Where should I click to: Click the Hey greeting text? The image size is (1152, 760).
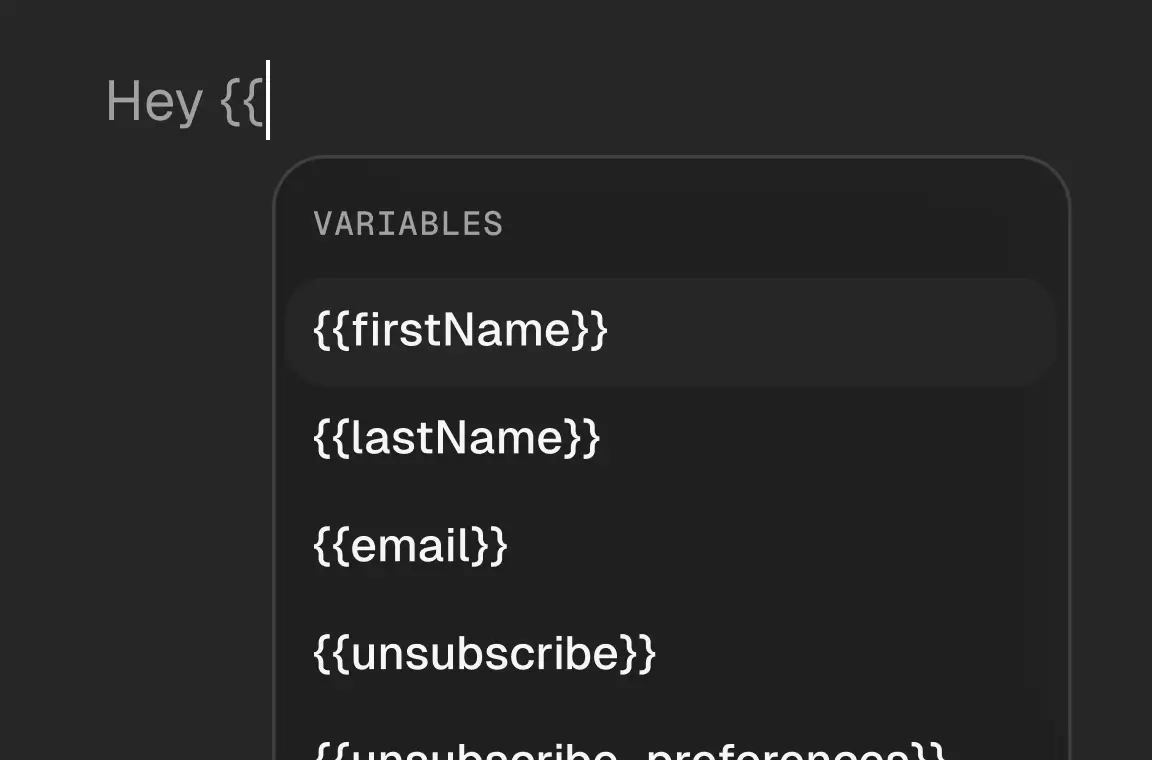pyautogui.click(x=153, y=100)
